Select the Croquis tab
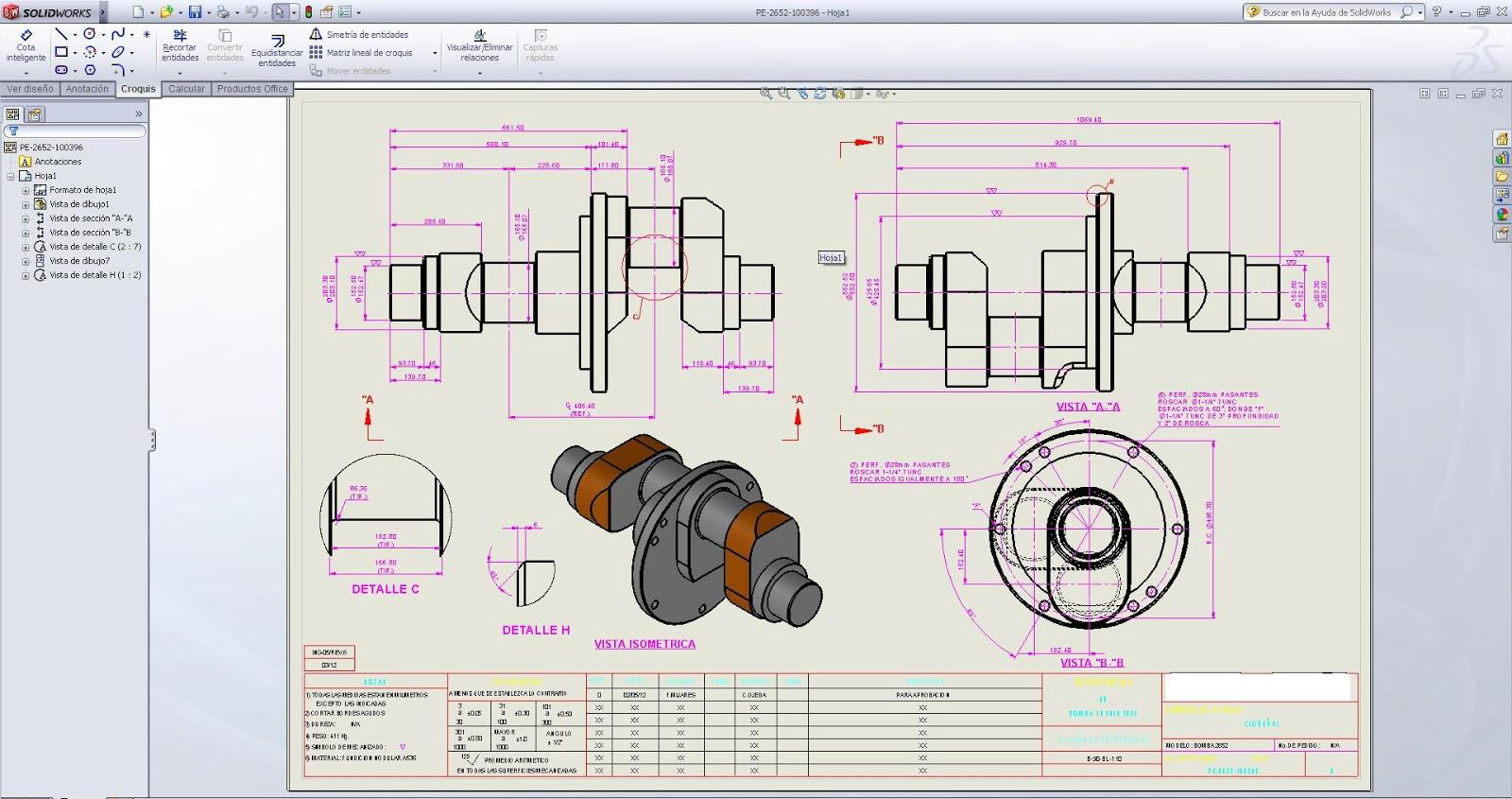 click(x=138, y=89)
